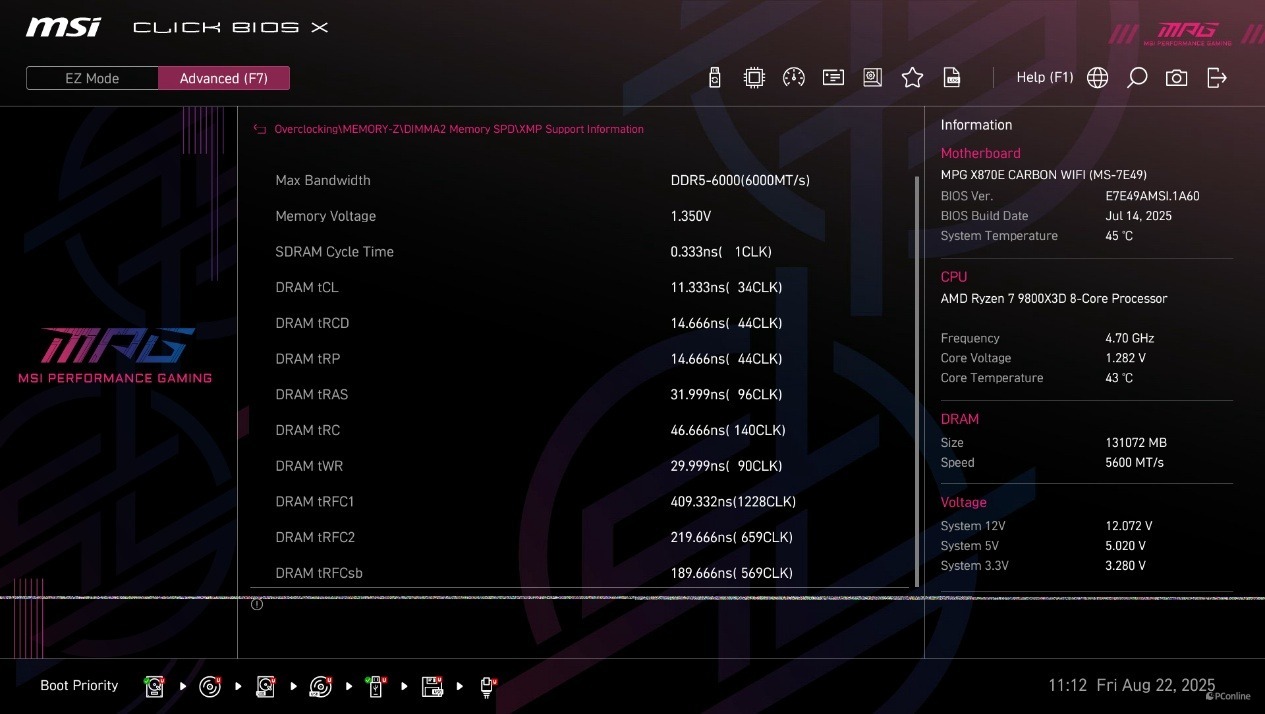Open the Favorites star icon
This screenshot has height=714, width=1265.
coord(912,78)
